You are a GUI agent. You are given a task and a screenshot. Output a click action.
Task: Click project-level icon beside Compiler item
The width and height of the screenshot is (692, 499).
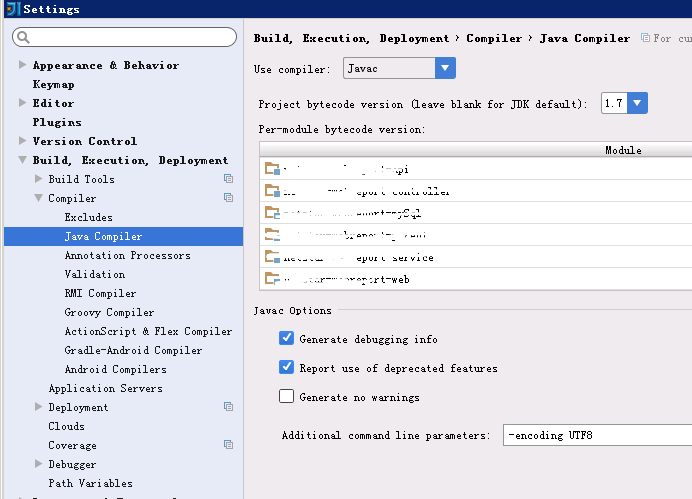point(228,198)
